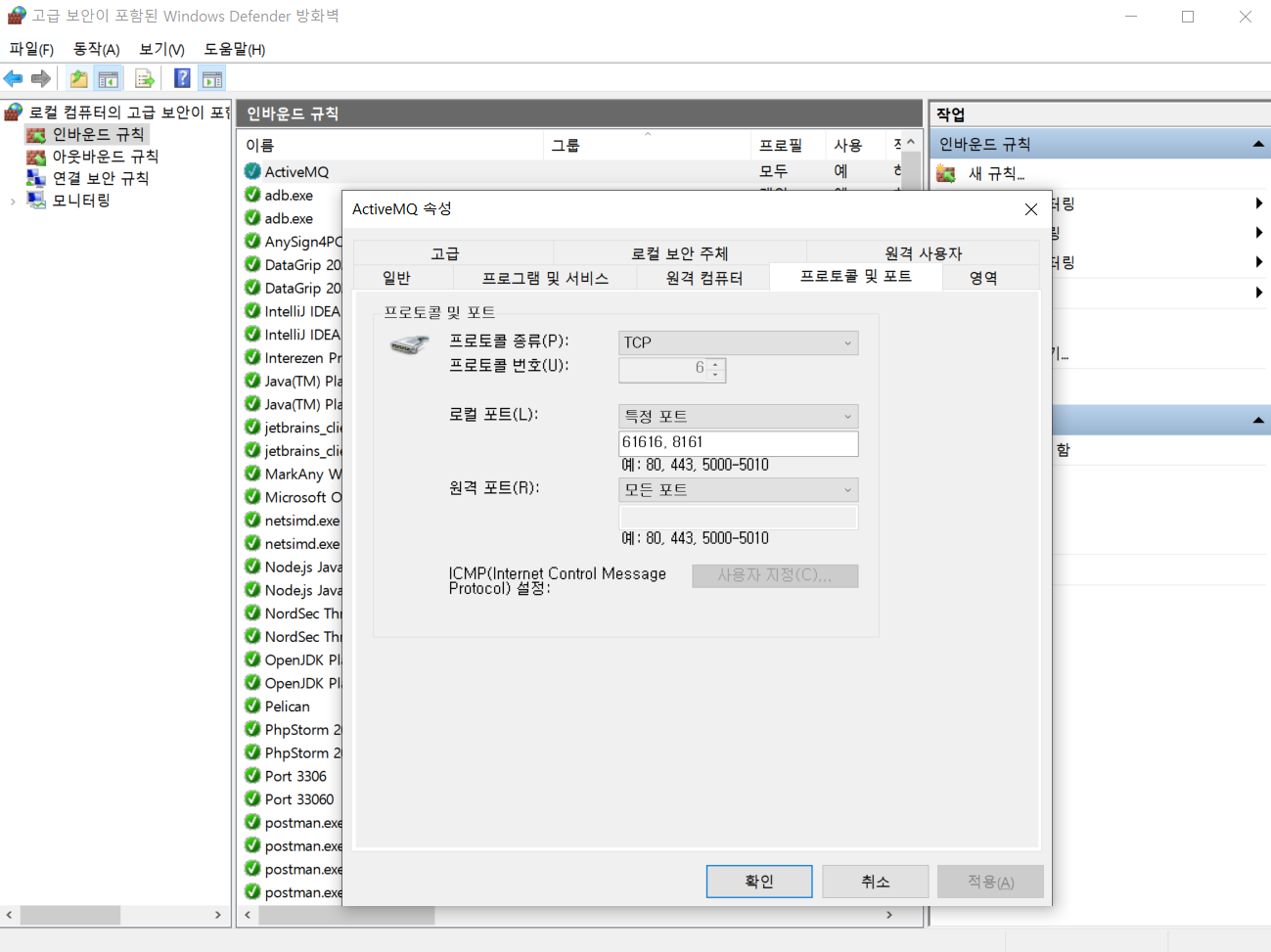Click the tree pane horizontal scrollbar thumb
The height and width of the screenshot is (952, 1271).
coord(70,915)
